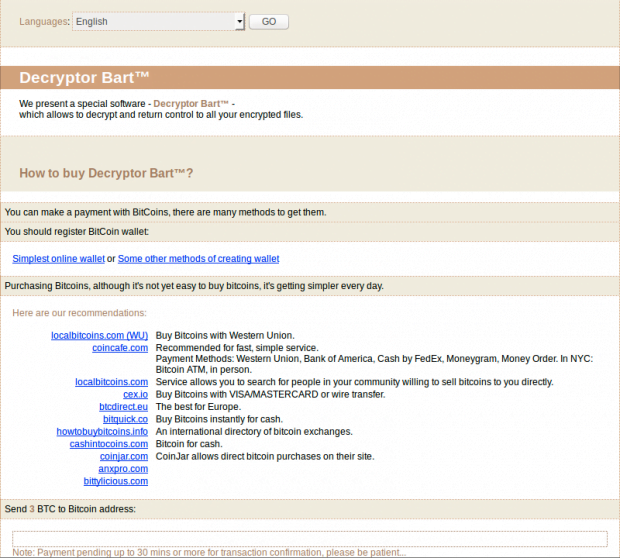Open the coinjar.com link
This screenshot has height=558, width=620.
click(x=124, y=456)
